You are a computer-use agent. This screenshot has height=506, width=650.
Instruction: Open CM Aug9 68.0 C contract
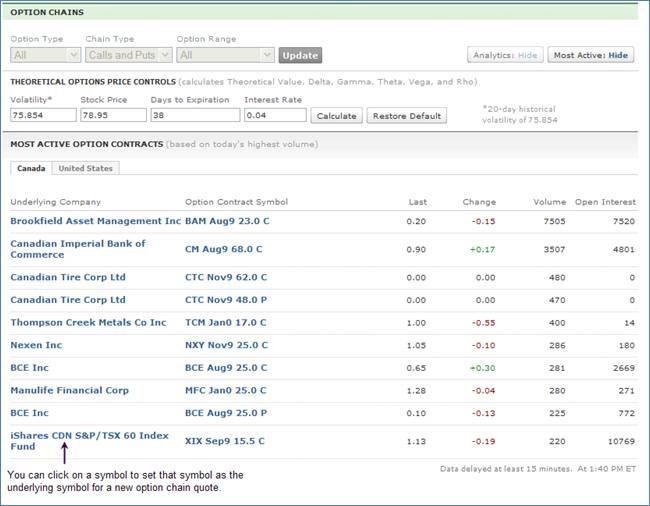coord(223,249)
